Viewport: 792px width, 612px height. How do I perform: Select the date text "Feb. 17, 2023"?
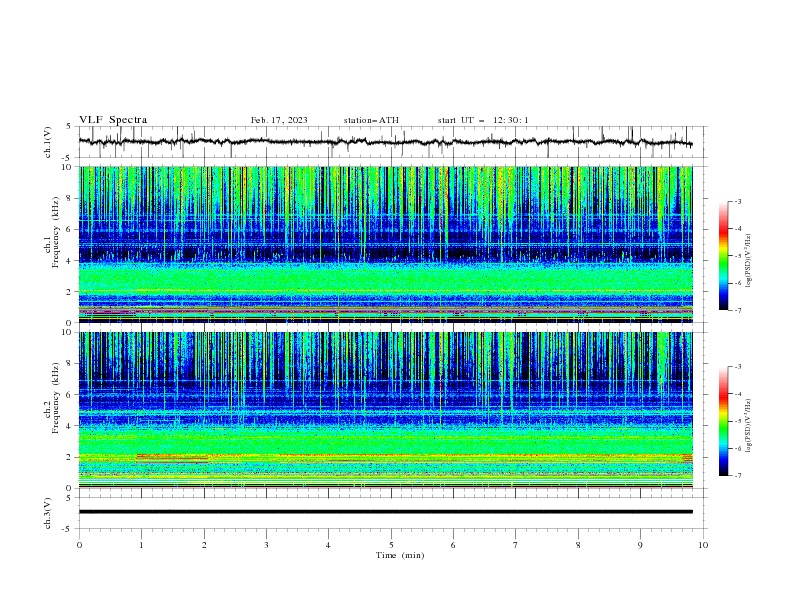pos(279,120)
